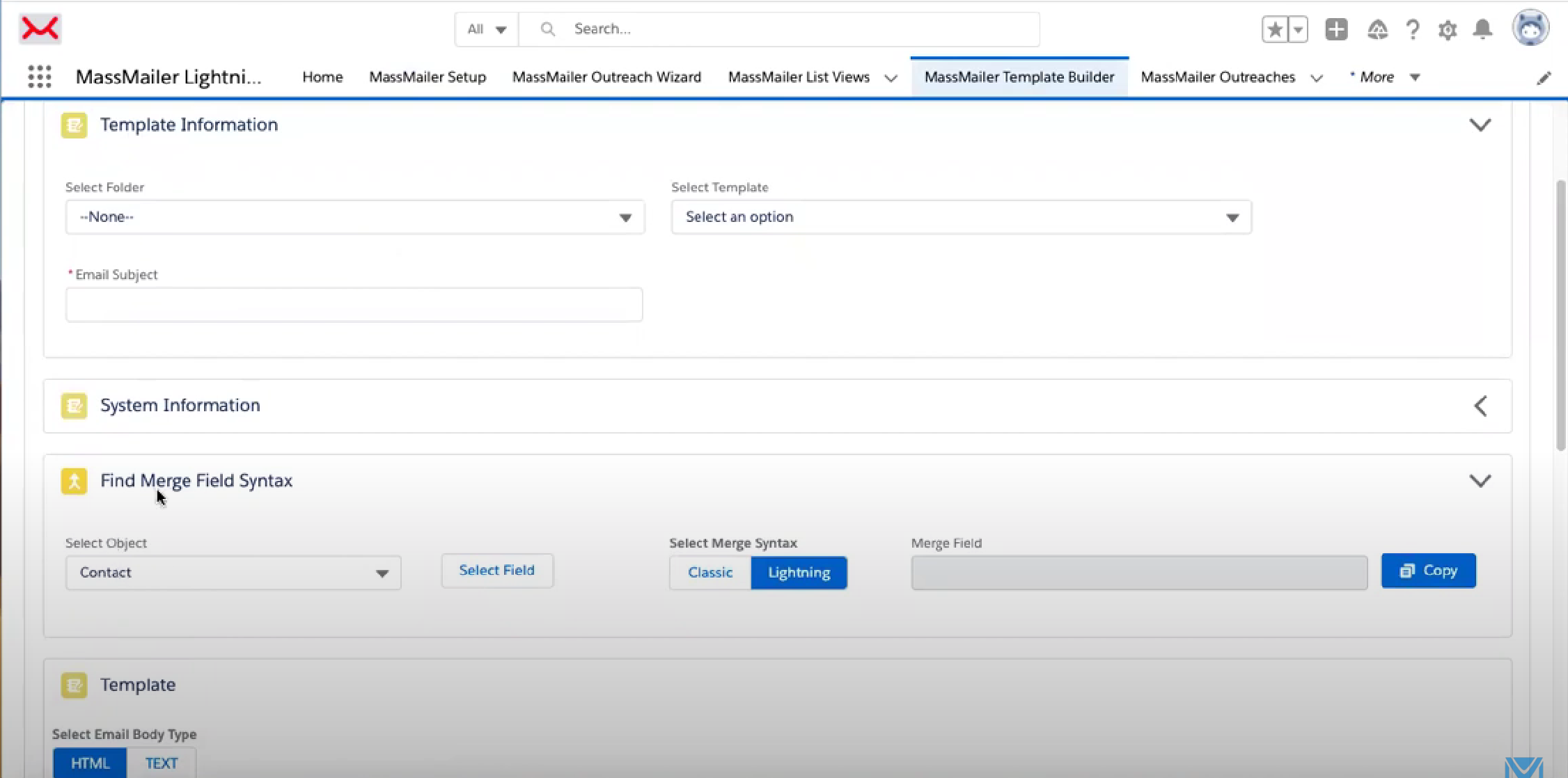Click the Find Merge Field Syntax heading

click(x=196, y=481)
